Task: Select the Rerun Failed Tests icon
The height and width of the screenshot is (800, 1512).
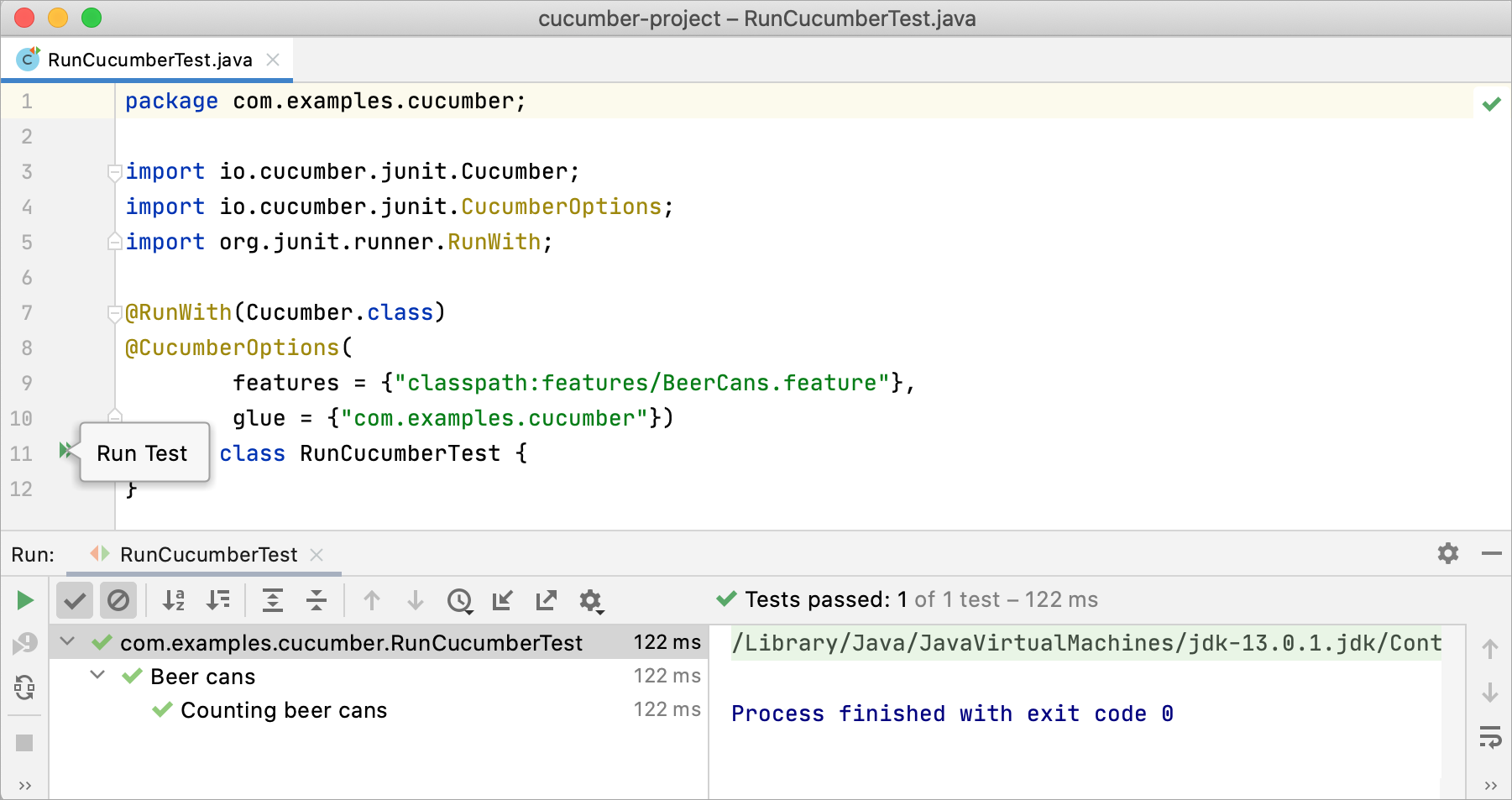Action: [24, 642]
